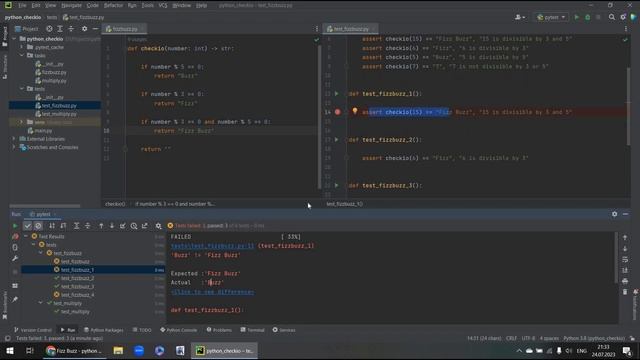Open the Navigate menu
The image size is (640, 360).
[x=71, y=5]
